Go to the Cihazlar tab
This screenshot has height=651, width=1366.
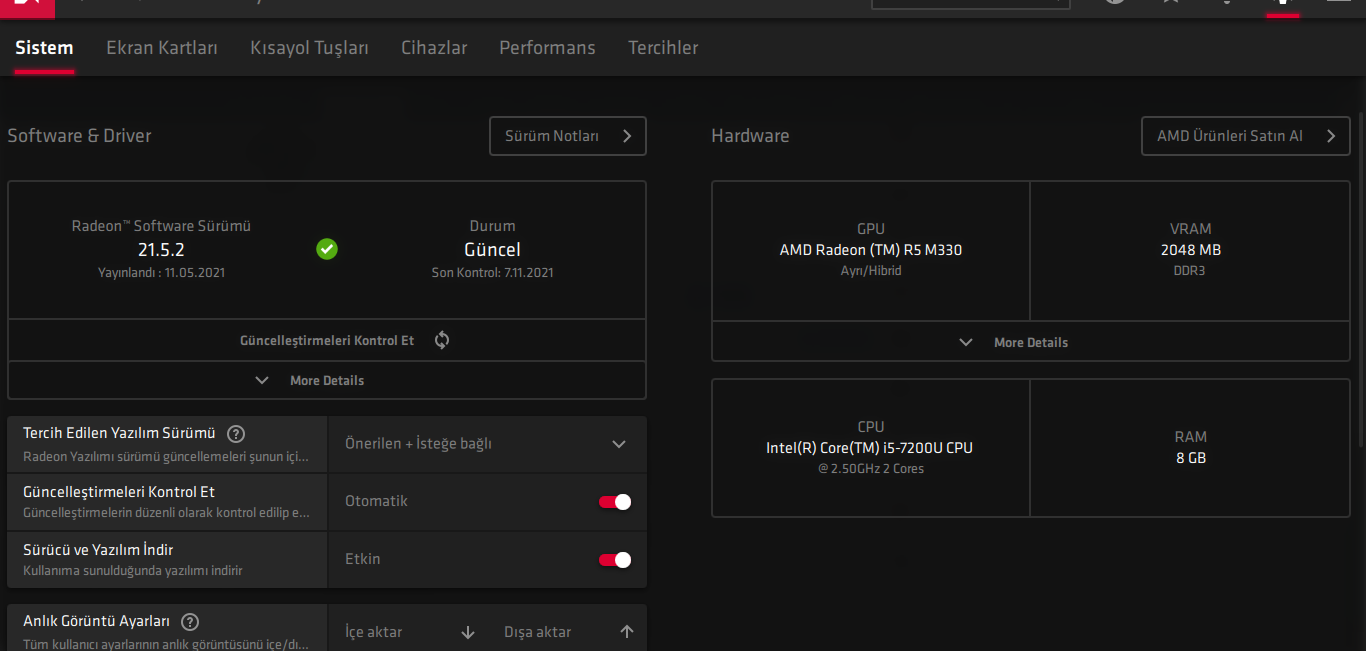(x=434, y=48)
